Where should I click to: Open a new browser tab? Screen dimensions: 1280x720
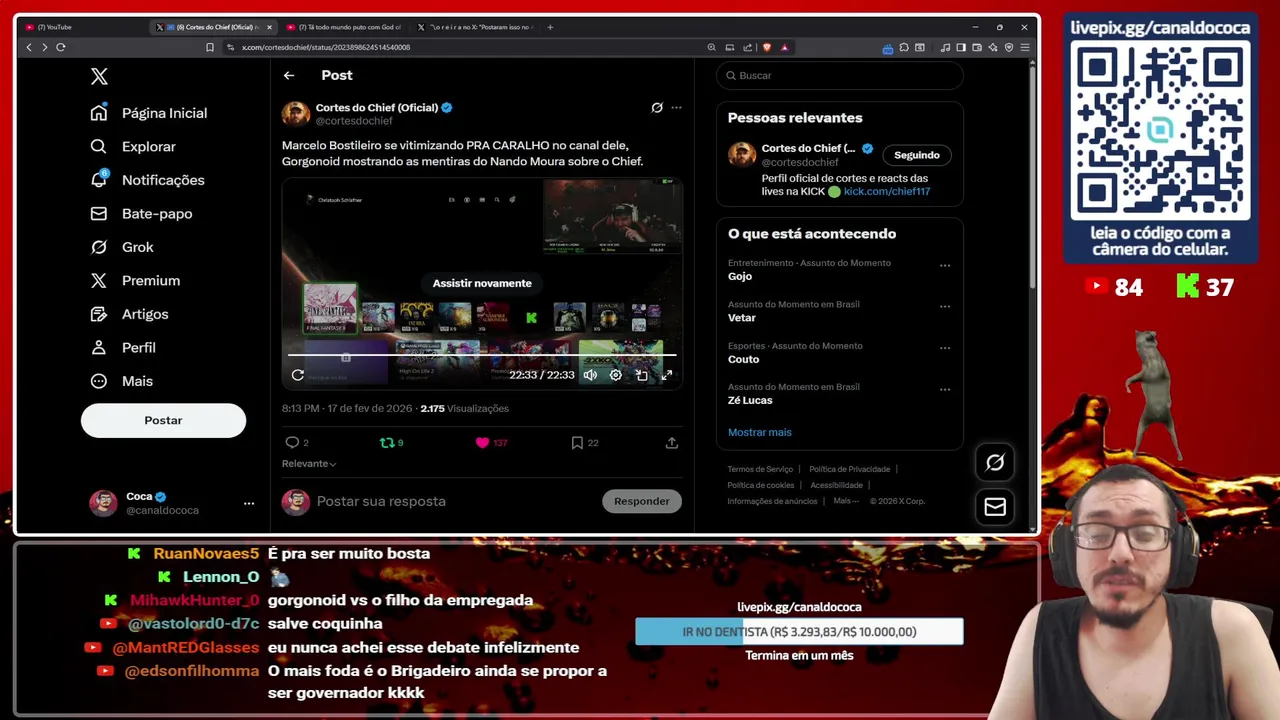[550, 27]
